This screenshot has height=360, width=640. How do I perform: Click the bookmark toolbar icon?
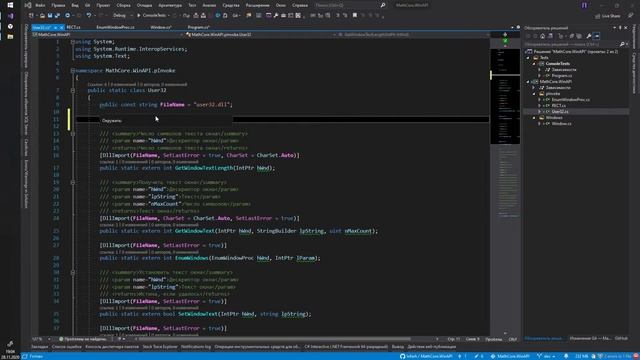[355, 16]
